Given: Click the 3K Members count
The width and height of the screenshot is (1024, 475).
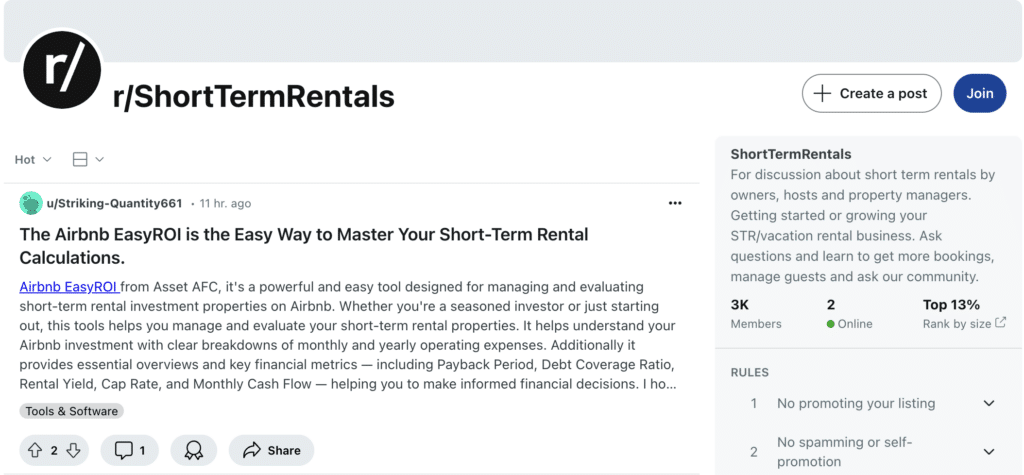Looking at the screenshot, I should [756, 314].
